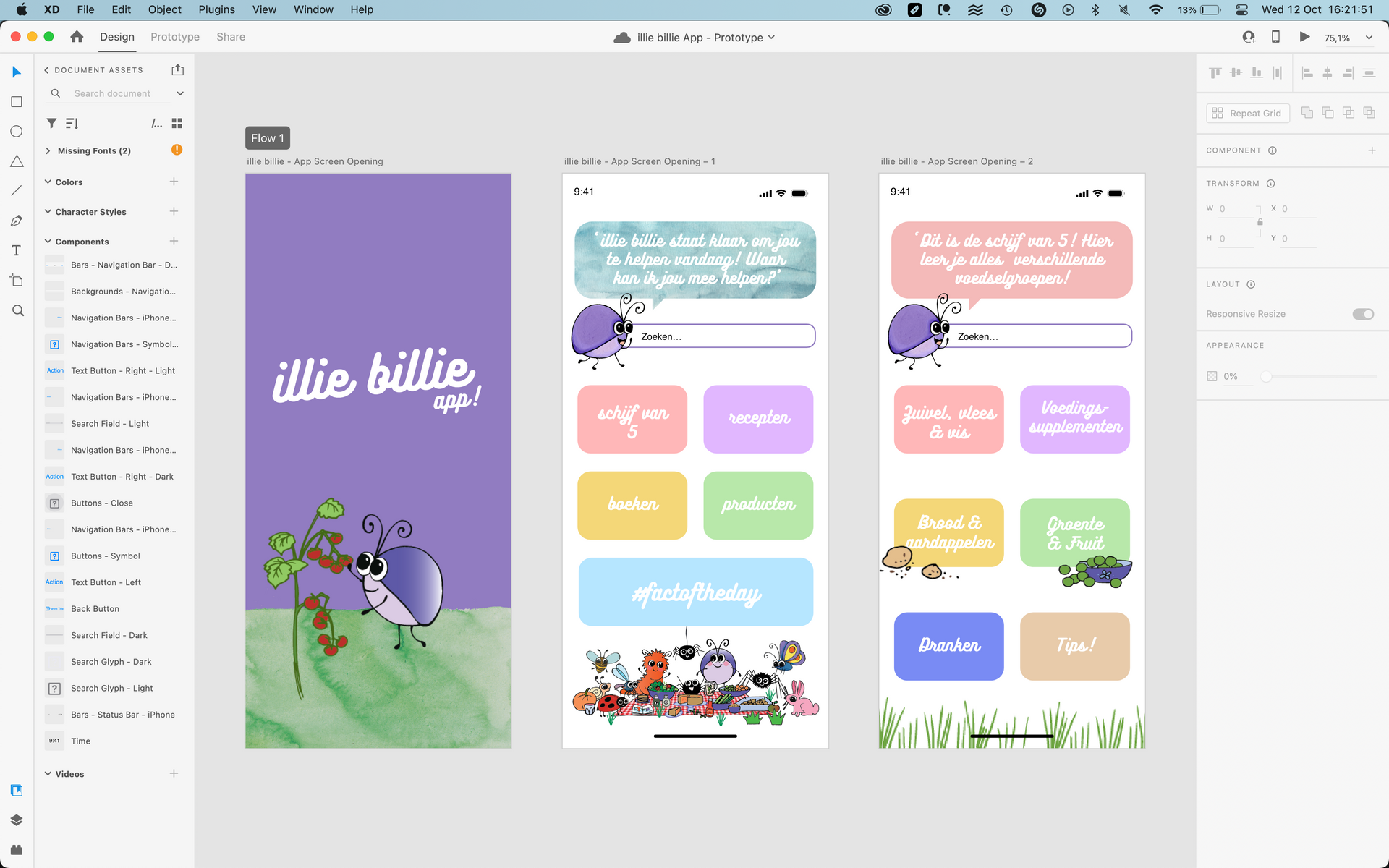
Task: Switch to the Prototype tab
Action: 175,37
